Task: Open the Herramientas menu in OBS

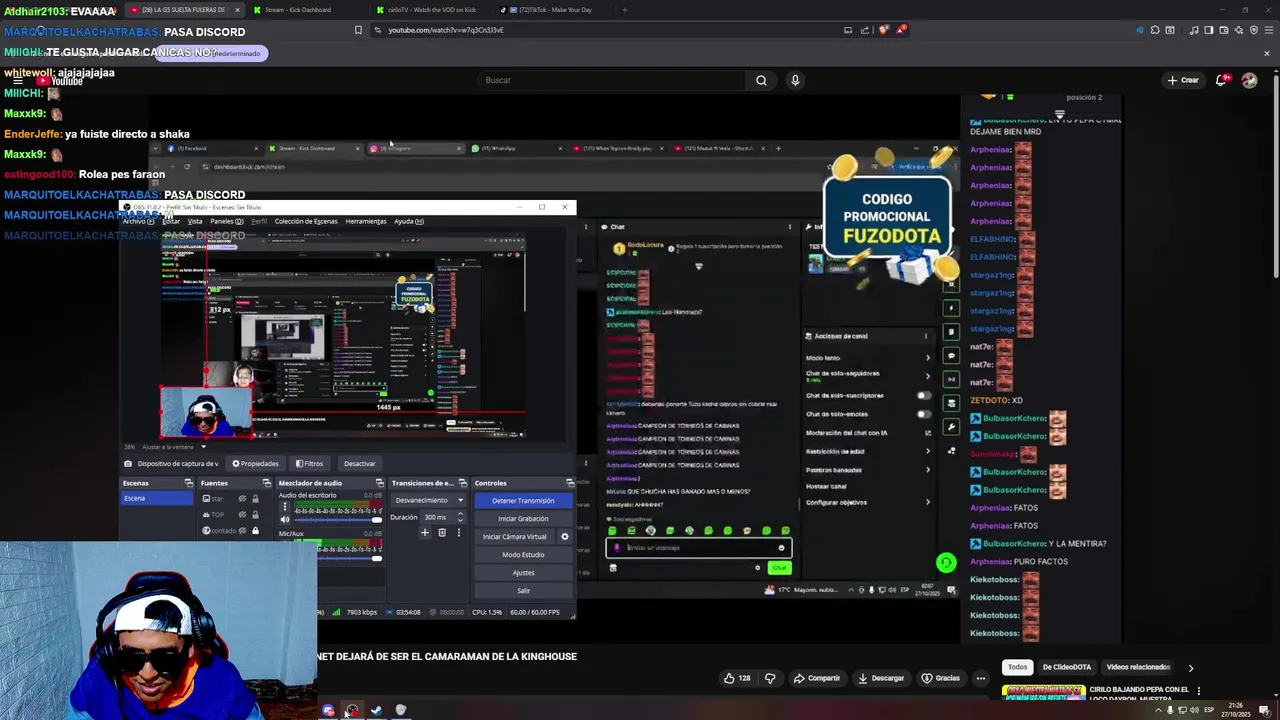Action: click(365, 221)
